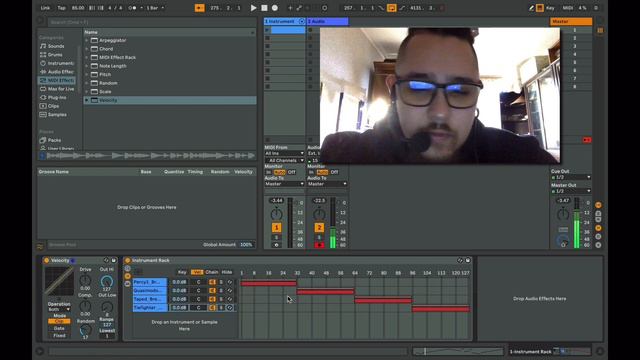
Task: Adjust the Master pan knob
Action: pyautogui.click(x=563, y=214)
